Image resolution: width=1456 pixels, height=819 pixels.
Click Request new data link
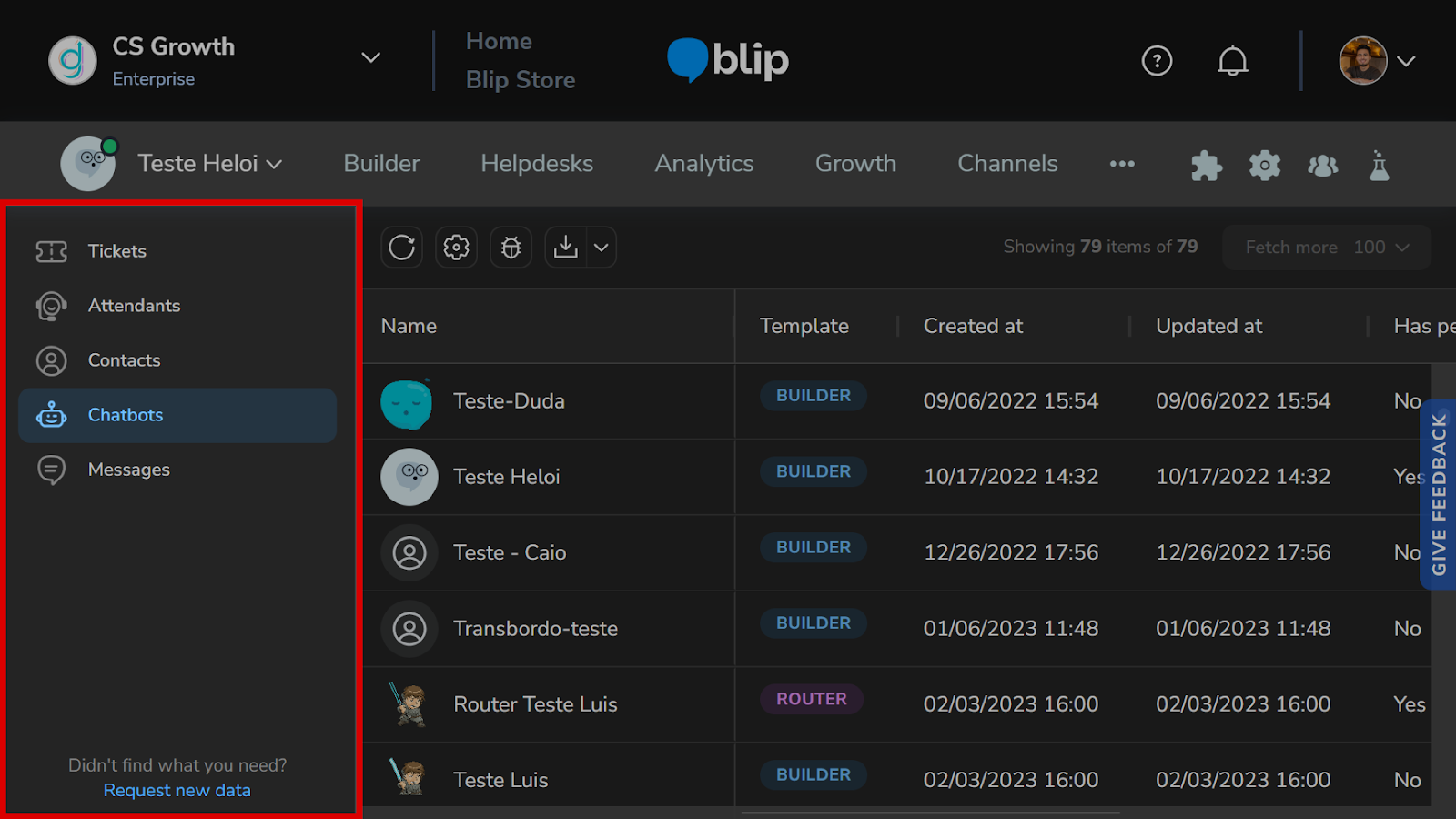[x=177, y=791]
